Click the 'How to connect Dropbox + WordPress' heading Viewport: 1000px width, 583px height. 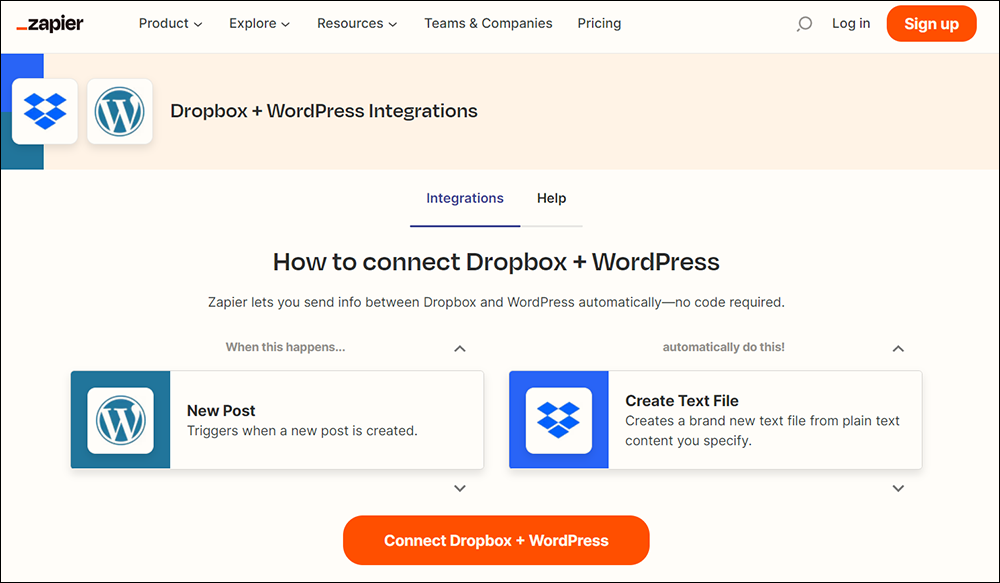tap(496, 262)
